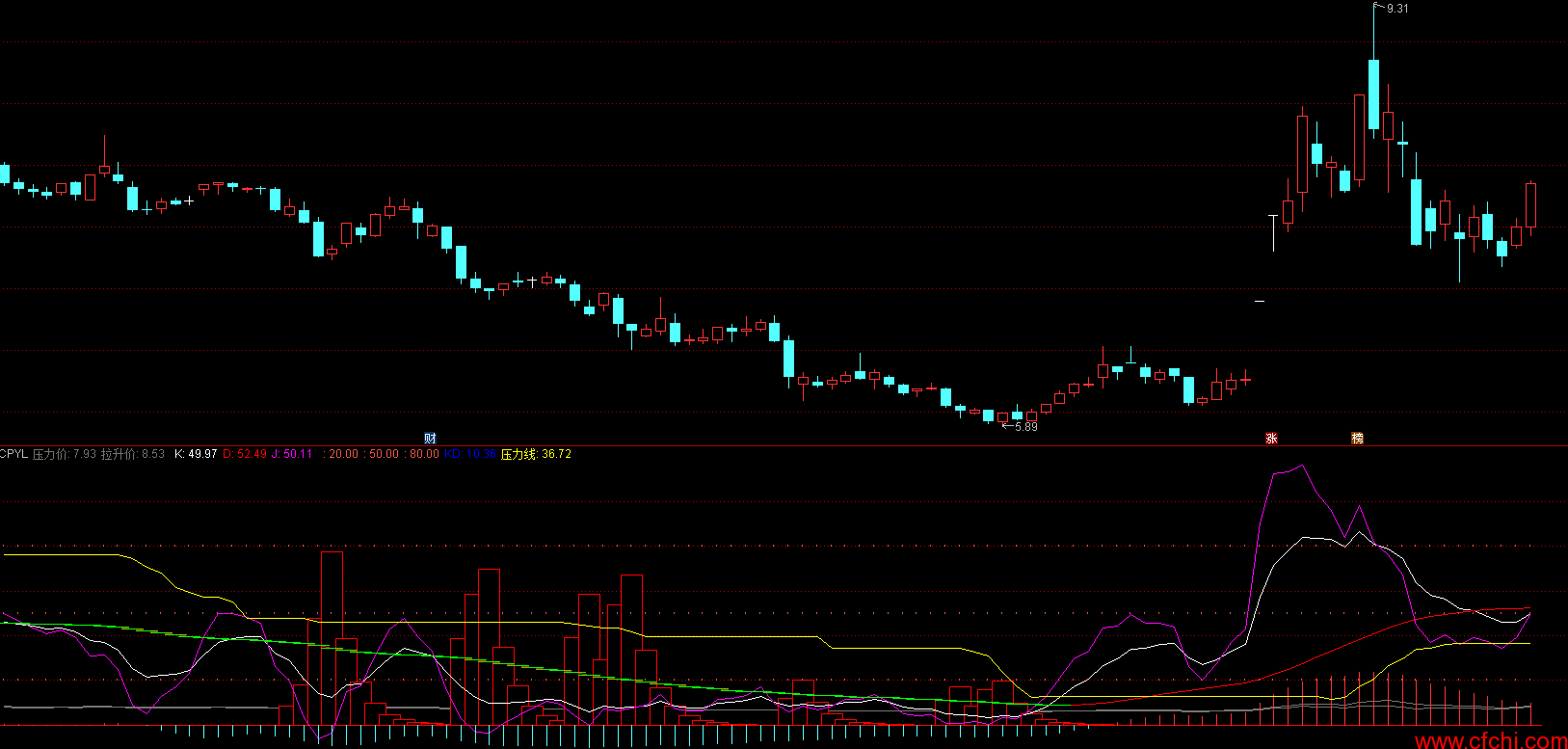This screenshot has height=749, width=1568.
Task: Select the red D: 52.49 value
Action: tap(245, 454)
